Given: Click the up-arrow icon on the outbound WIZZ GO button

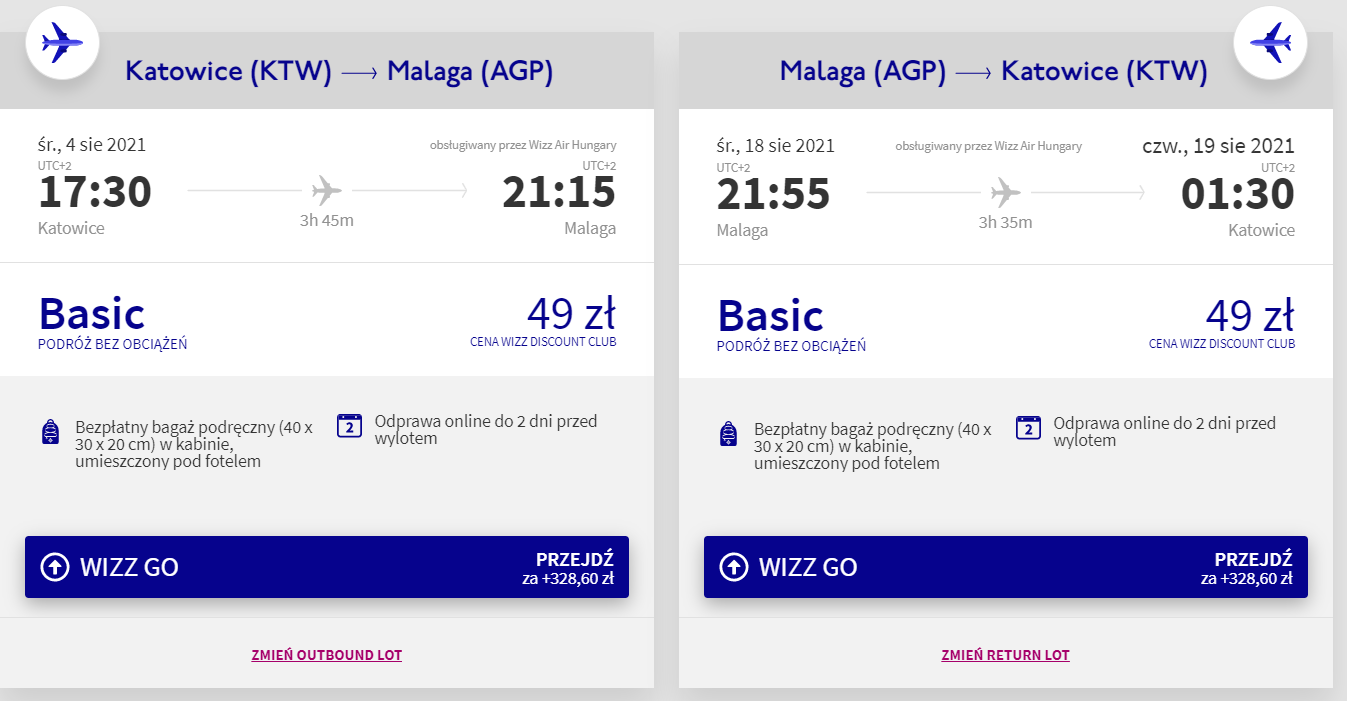Looking at the screenshot, I should (54, 567).
